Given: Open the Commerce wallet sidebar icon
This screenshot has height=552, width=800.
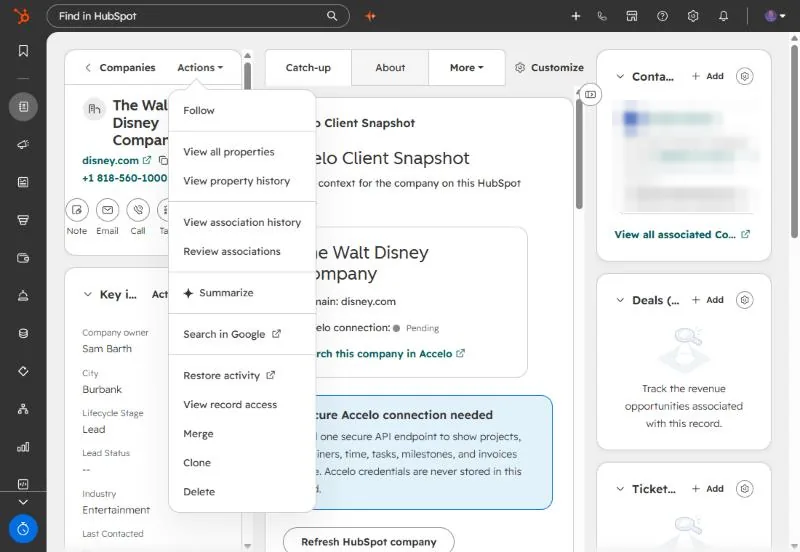Looking at the screenshot, I should (23, 258).
